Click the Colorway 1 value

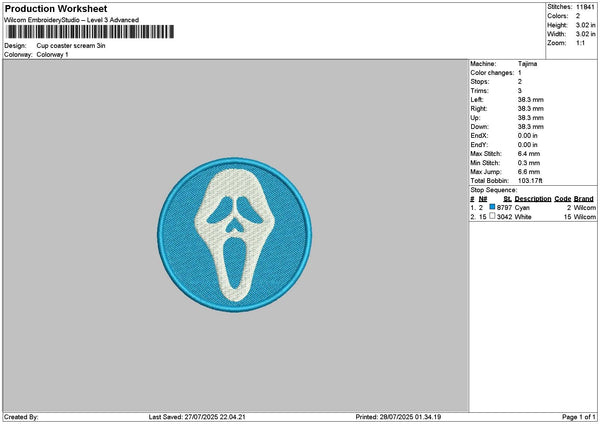(x=52, y=55)
